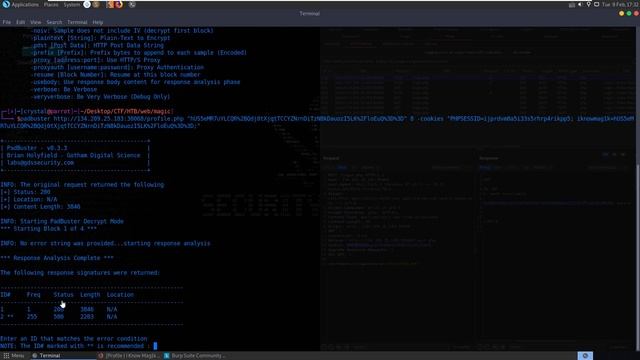Open the Help menu in Terminal

(x=98, y=22)
